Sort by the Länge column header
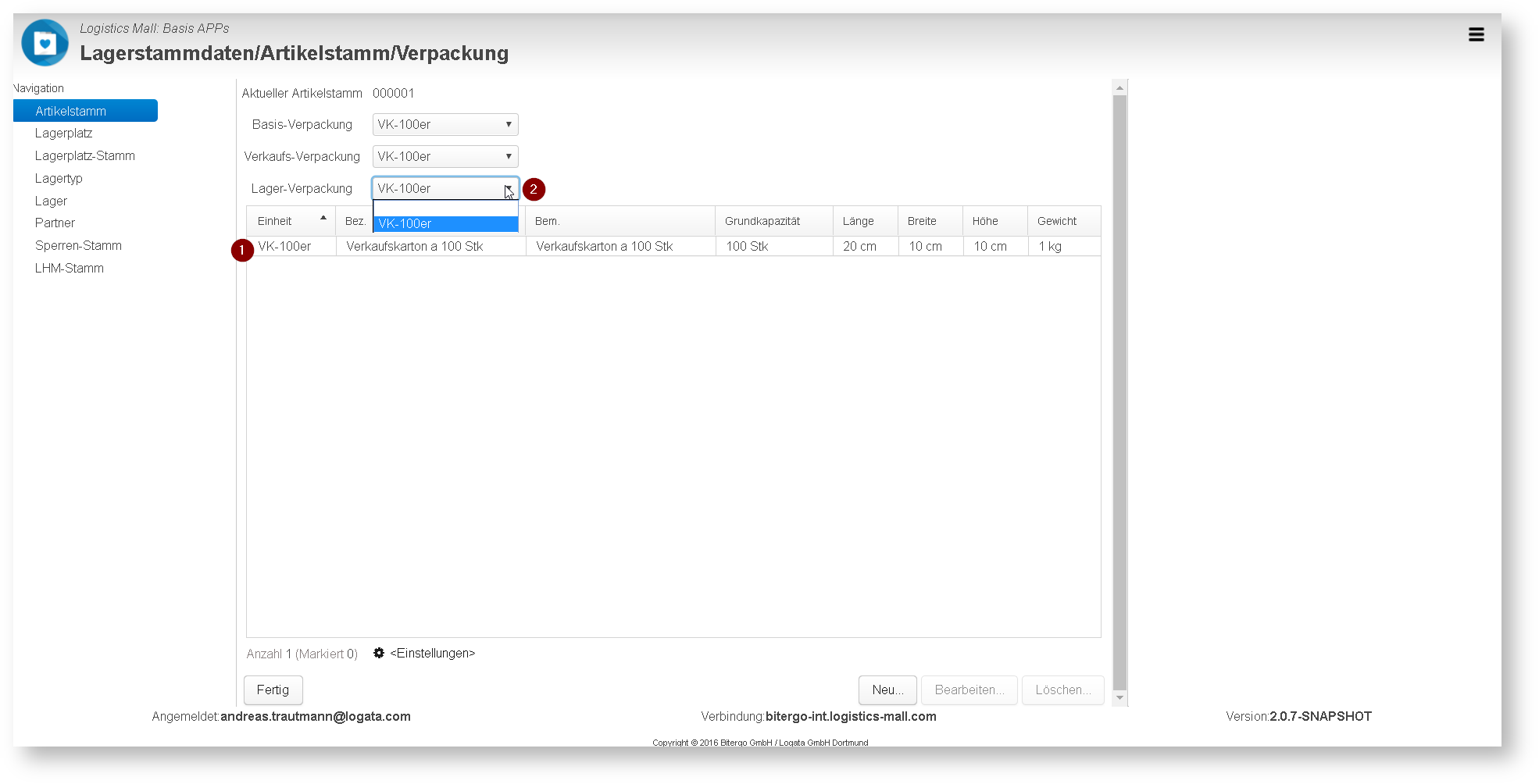Viewport: 1539px width, 784px height. click(866, 222)
